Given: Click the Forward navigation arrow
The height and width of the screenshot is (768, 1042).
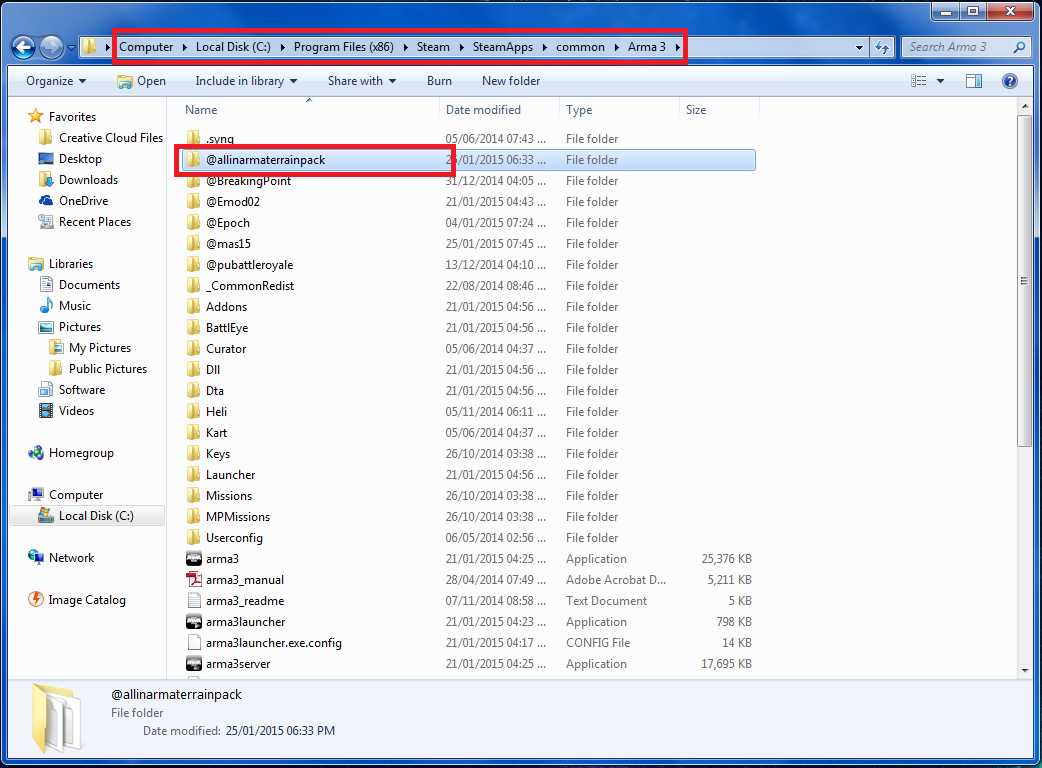Looking at the screenshot, I should click(x=52, y=47).
